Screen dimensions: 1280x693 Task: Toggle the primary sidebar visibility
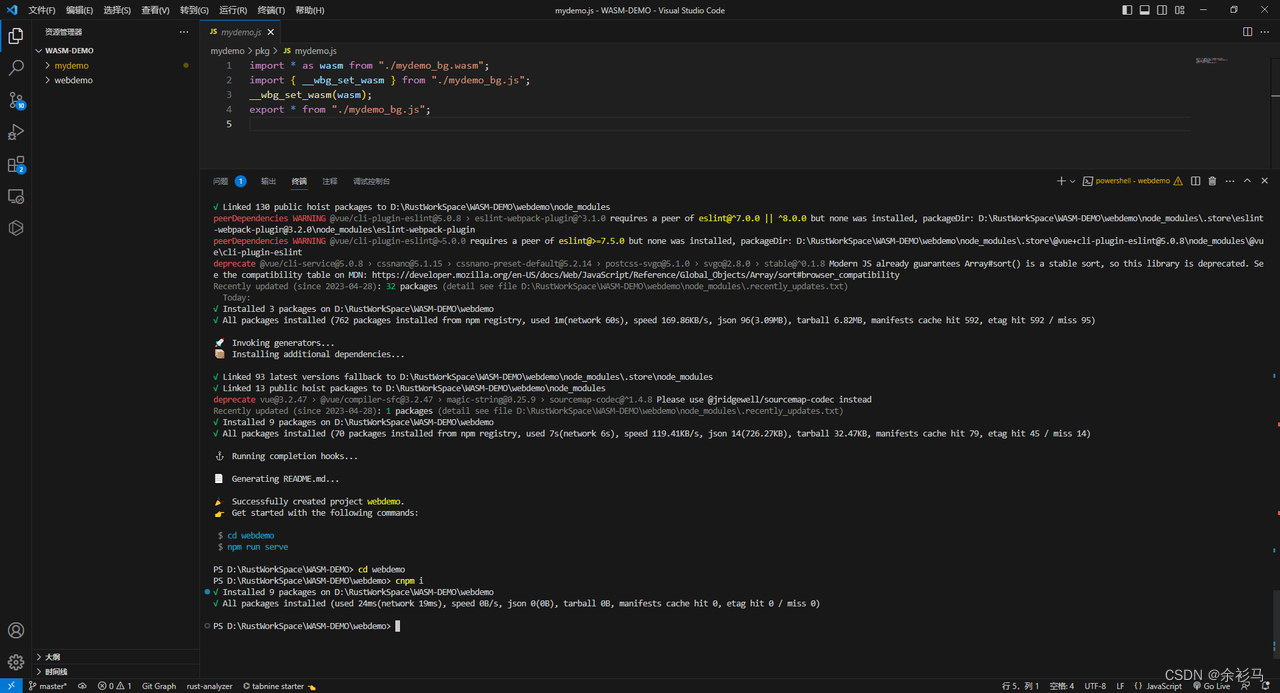(x=1127, y=10)
